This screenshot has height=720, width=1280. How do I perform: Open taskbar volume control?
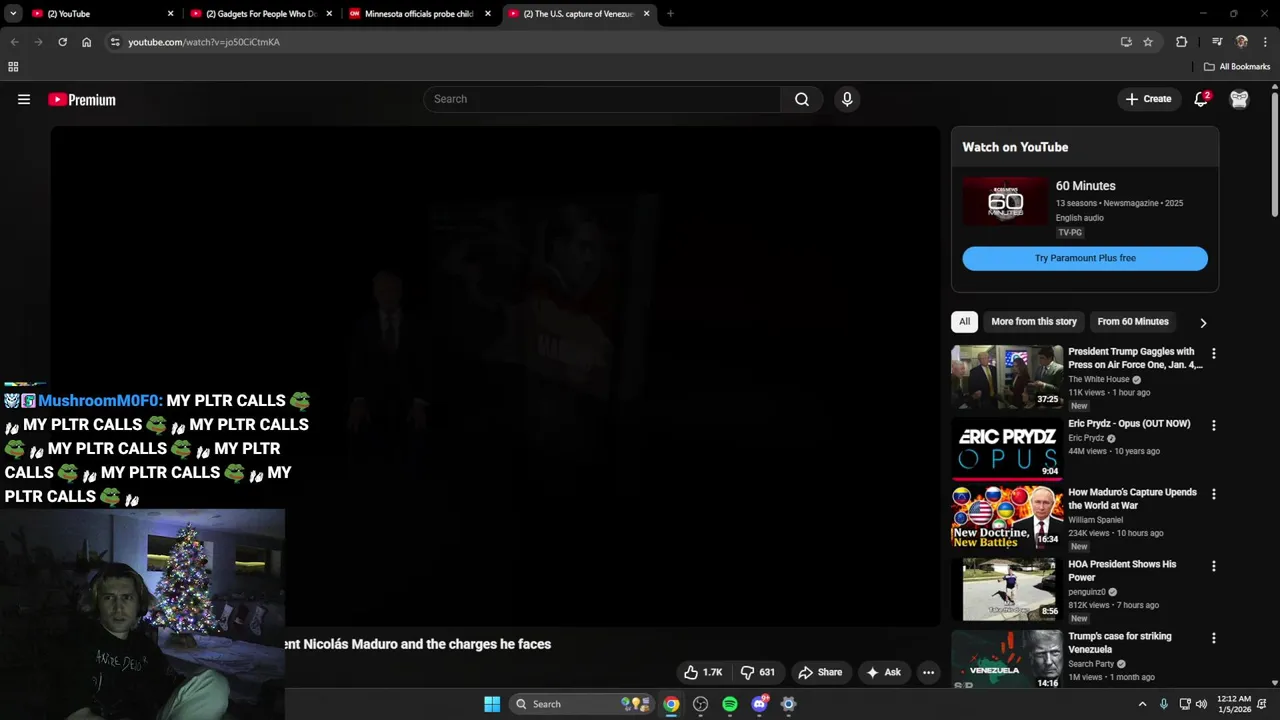tap(1201, 704)
